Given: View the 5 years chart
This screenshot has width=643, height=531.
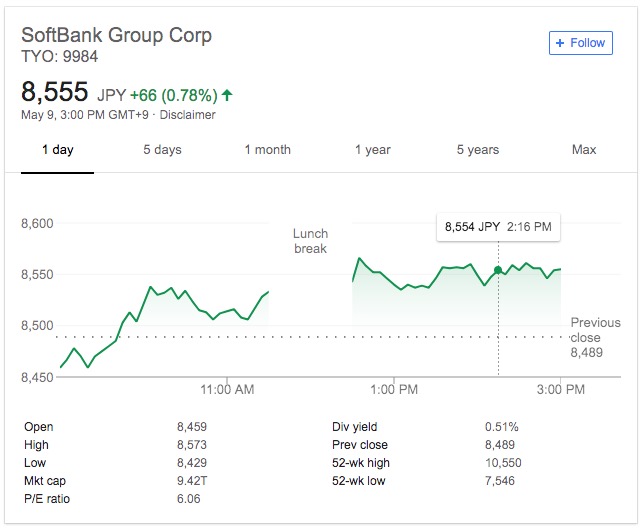Looking at the screenshot, I should tap(477, 150).
